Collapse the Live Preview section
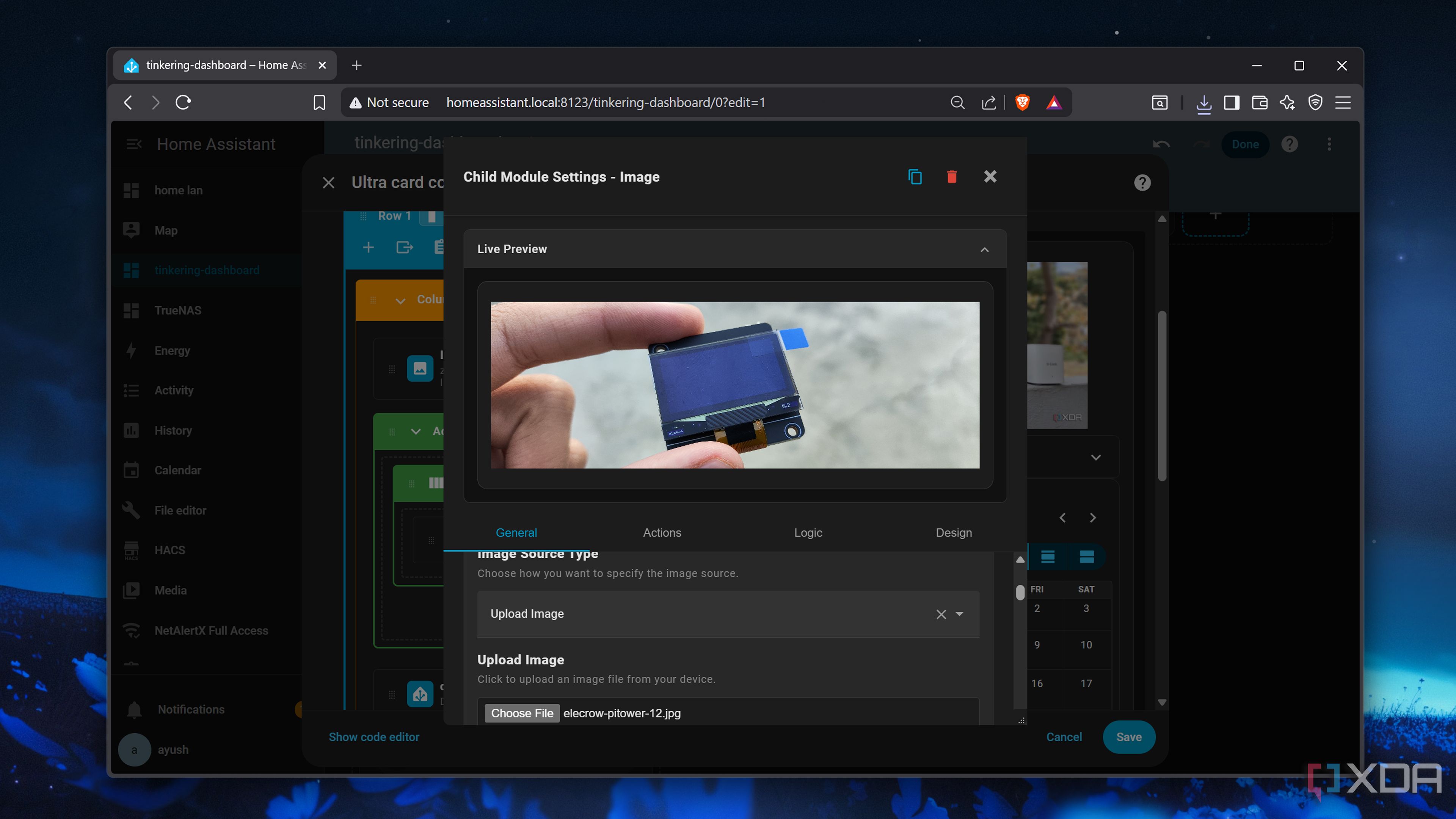 (x=985, y=249)
